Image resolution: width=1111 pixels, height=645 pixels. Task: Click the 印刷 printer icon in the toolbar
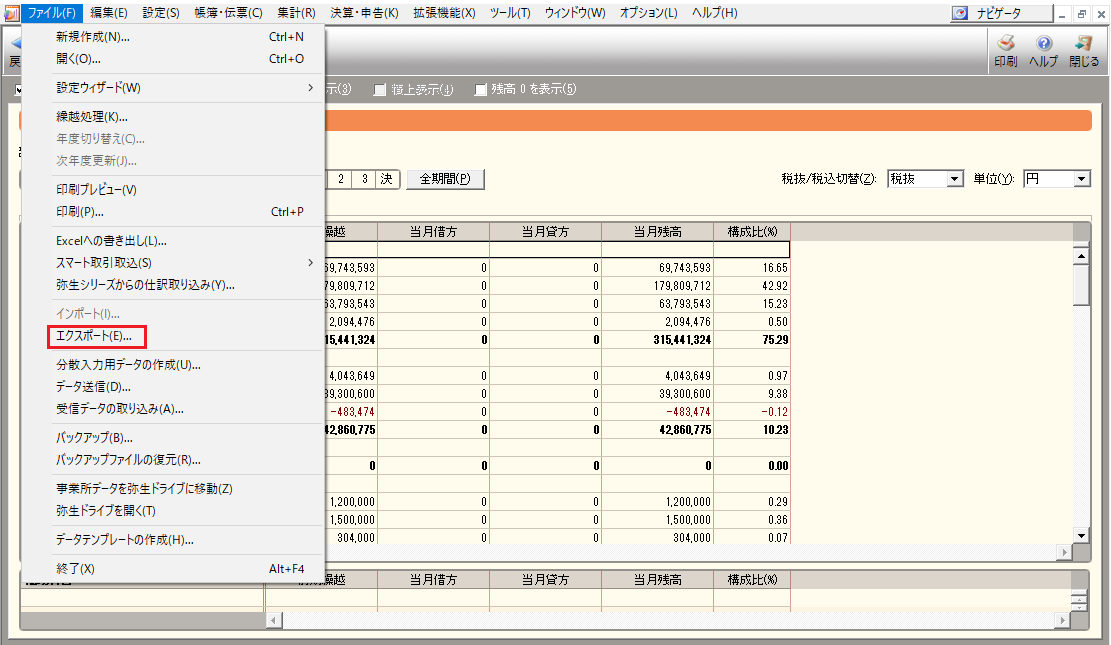[1005, 44]
